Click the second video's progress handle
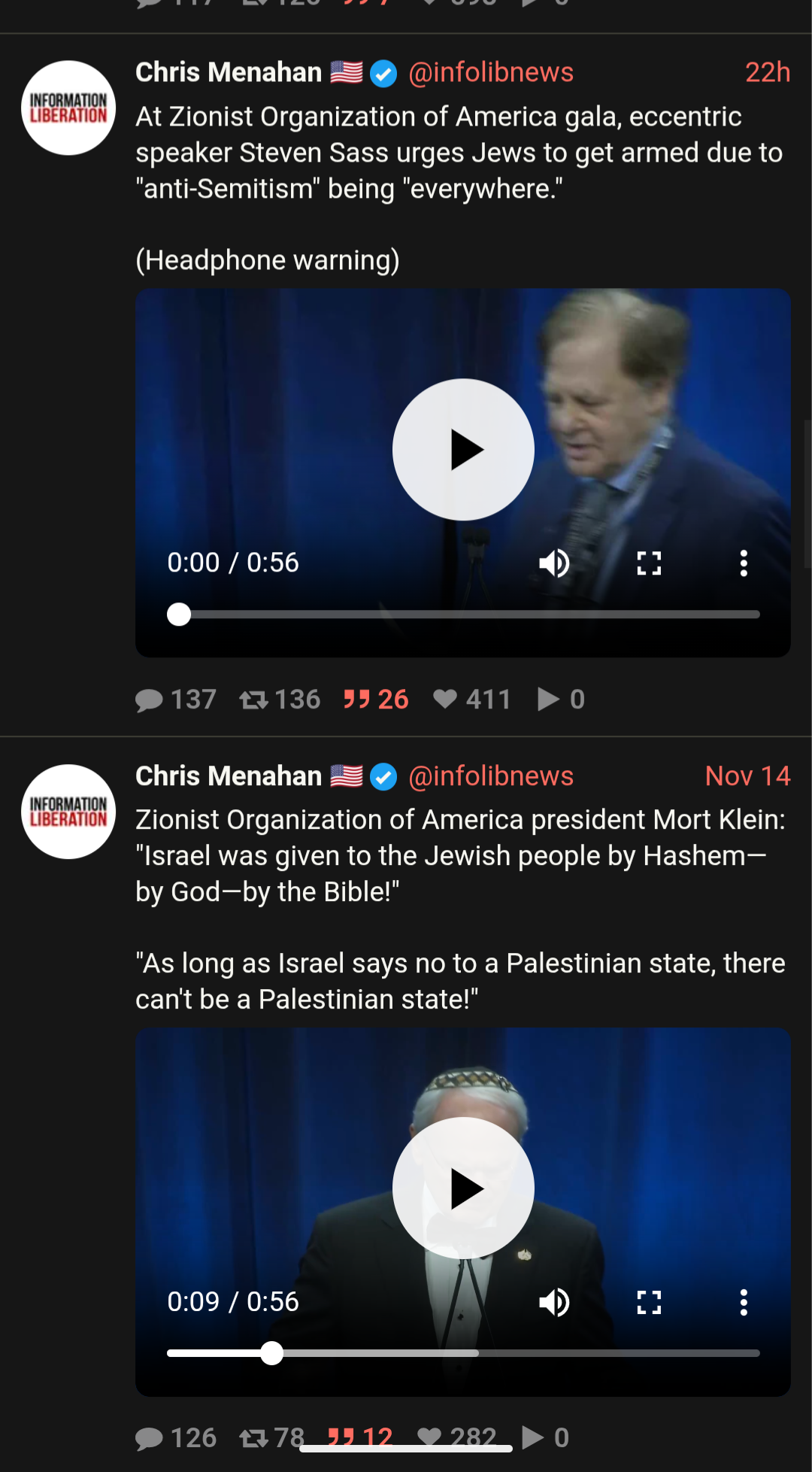812x1472 pixels. pyautogui.click(x=271, y=1353)
